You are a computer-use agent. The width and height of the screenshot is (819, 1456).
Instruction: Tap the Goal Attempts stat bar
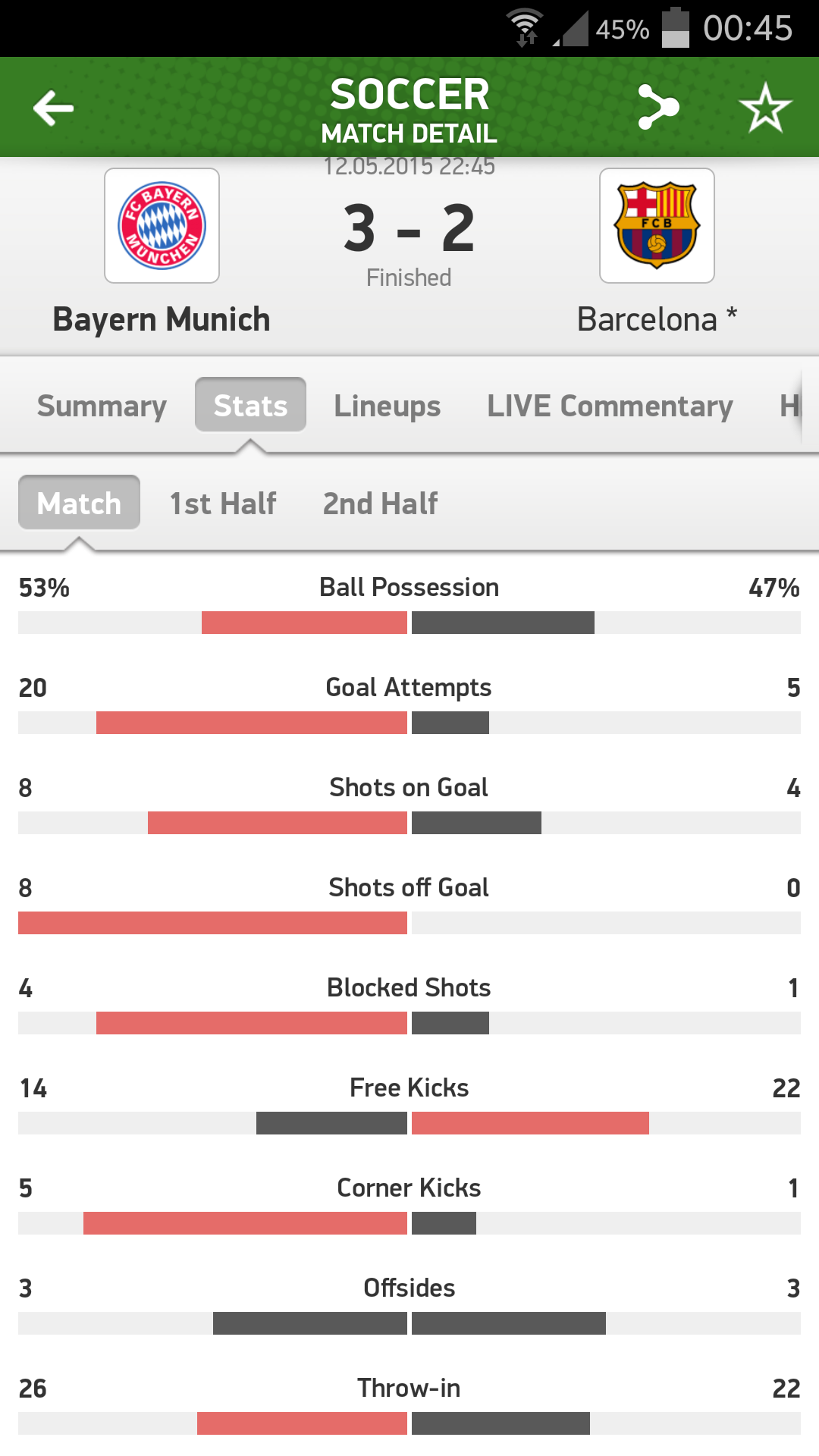point(409,723)
